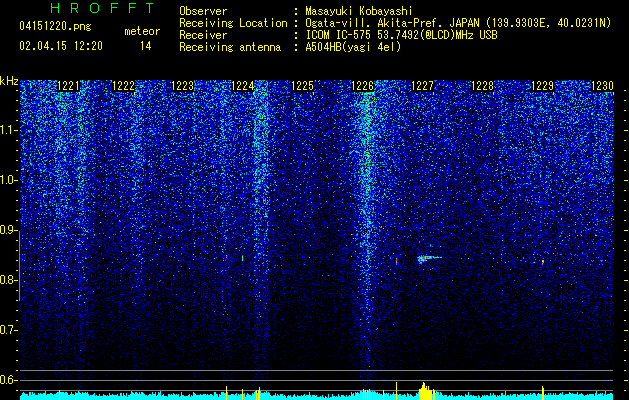
Task: Click the 0.7 frequency axis tick
Action: (x=8, y=331)
